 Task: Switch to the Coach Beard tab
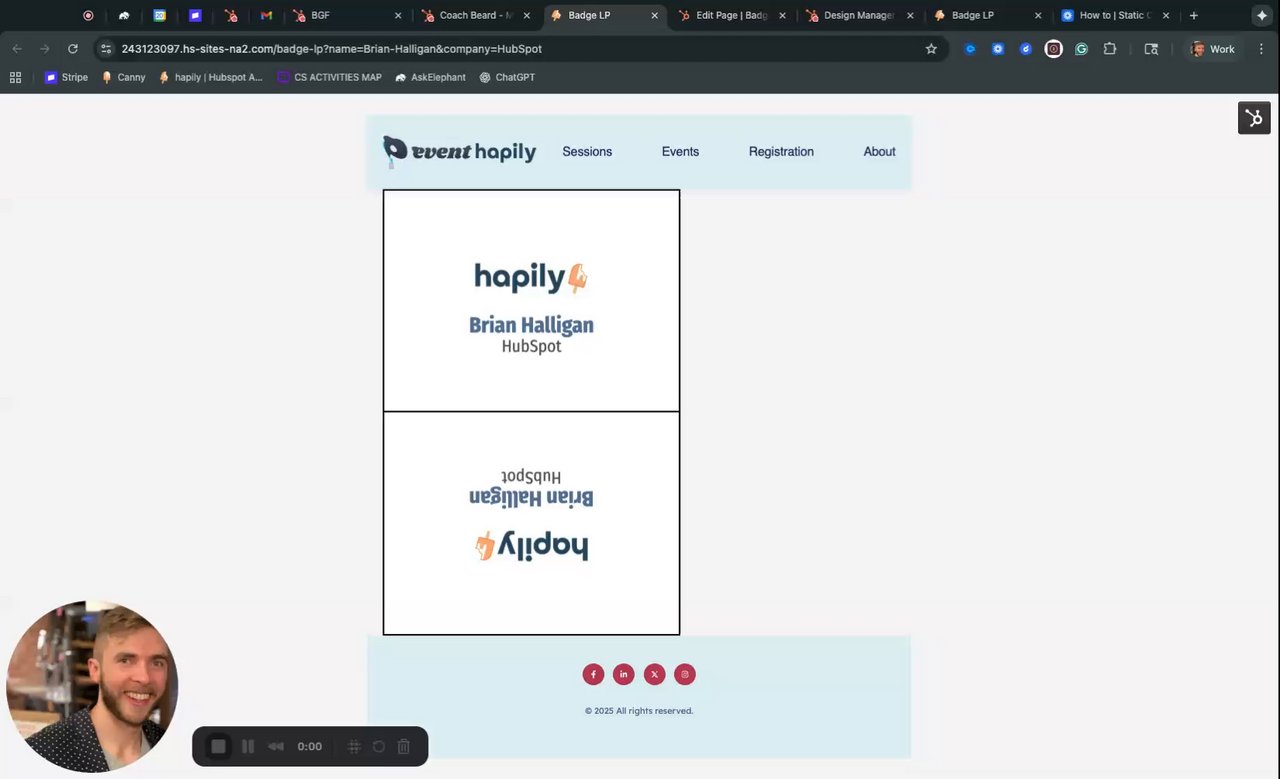click(x=476, y=16)
